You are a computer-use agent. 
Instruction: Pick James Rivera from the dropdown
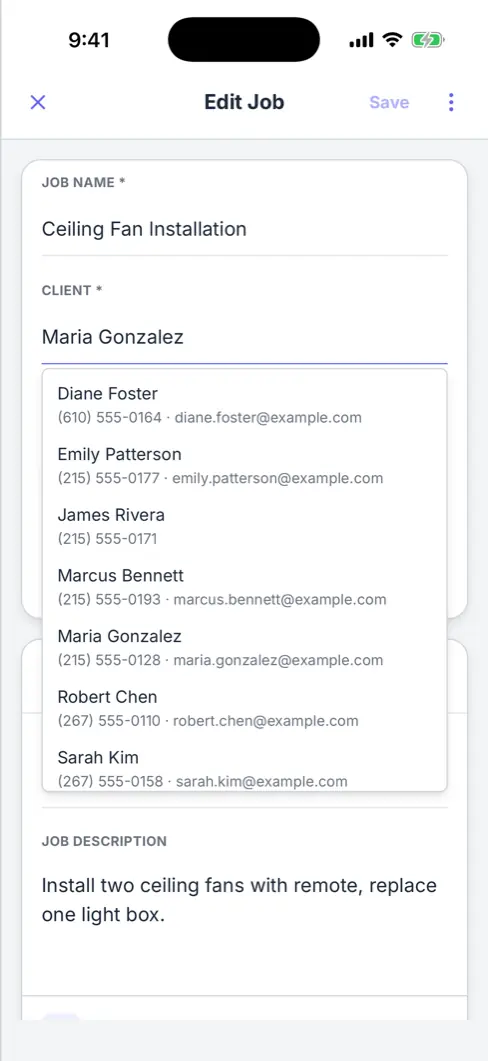tap(244, 526)
